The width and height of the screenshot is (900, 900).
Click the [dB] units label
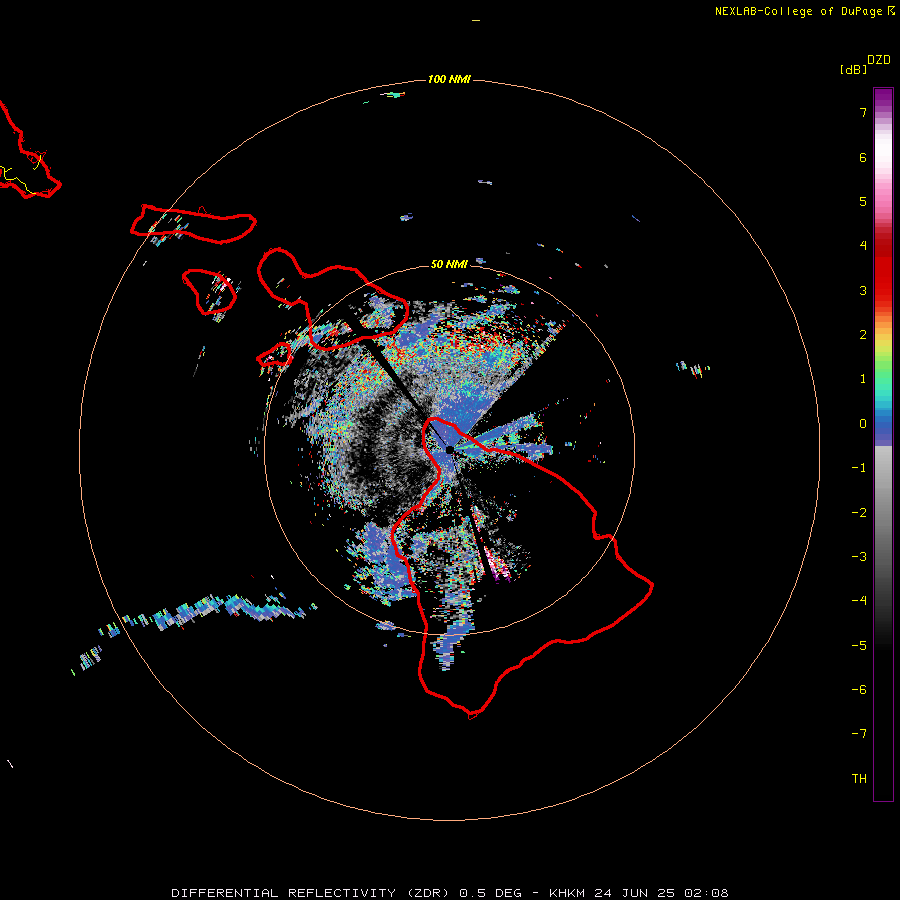(x=853, y=69)
